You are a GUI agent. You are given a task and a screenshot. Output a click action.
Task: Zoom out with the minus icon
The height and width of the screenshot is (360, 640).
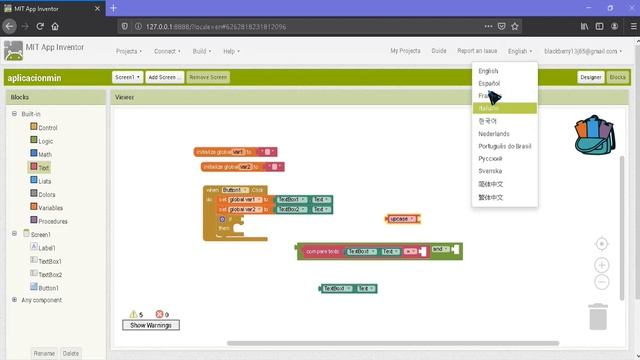pyautogui.click(x=602, y=282)
